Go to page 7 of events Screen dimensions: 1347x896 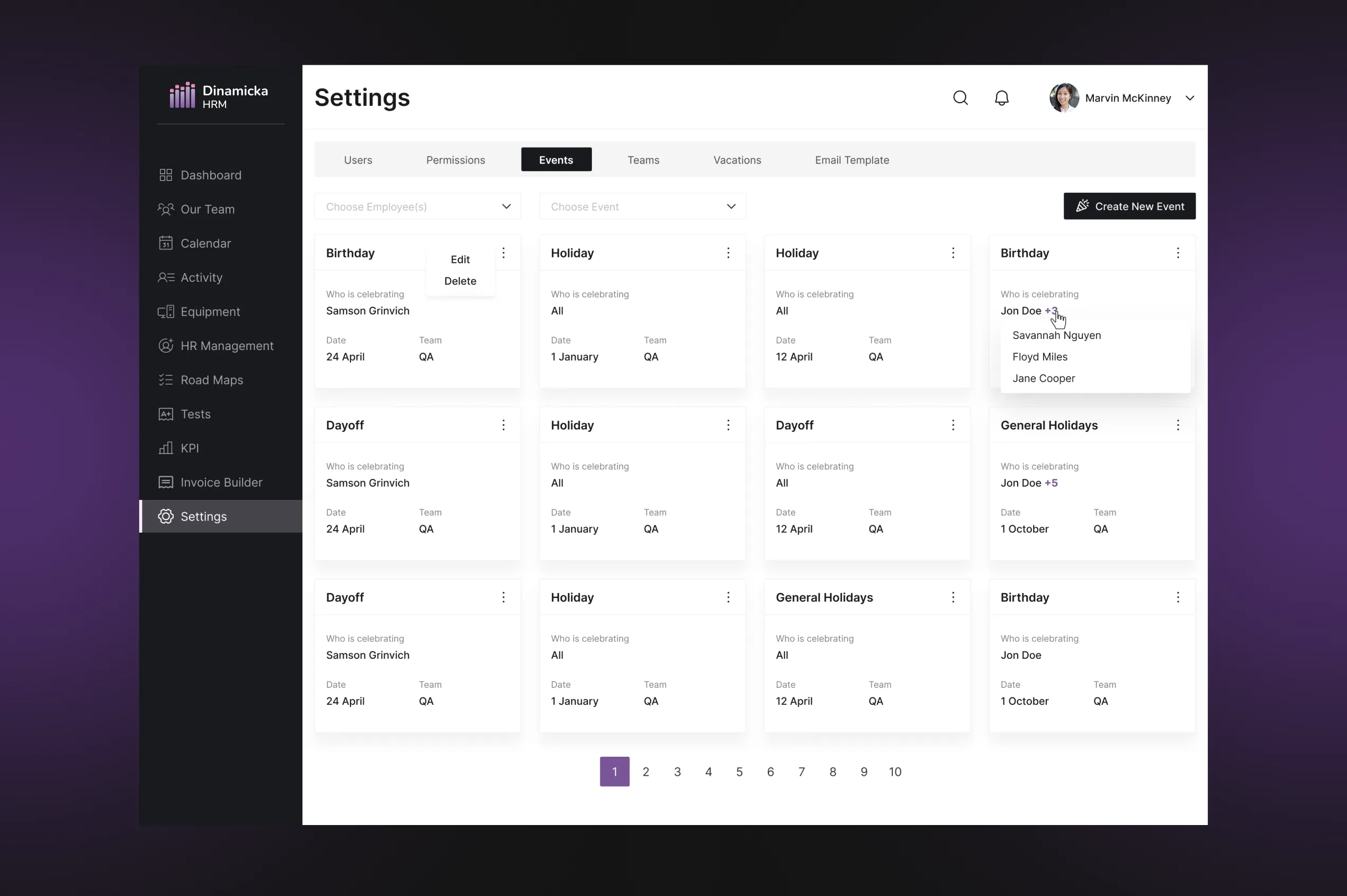802,772
